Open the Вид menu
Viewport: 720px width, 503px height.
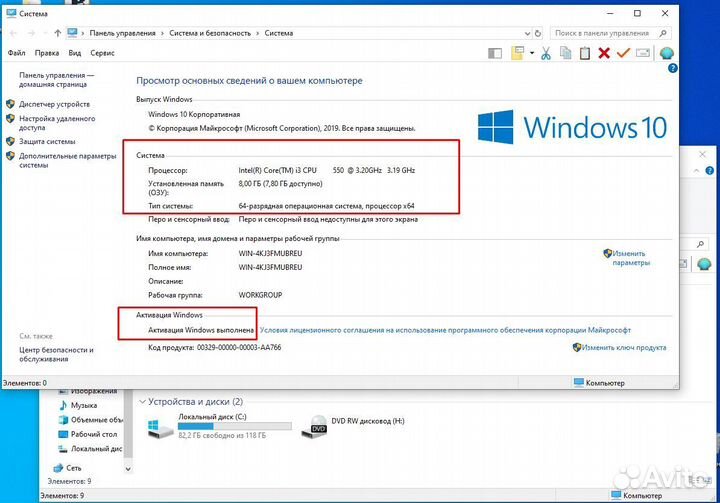pos(75,53)
